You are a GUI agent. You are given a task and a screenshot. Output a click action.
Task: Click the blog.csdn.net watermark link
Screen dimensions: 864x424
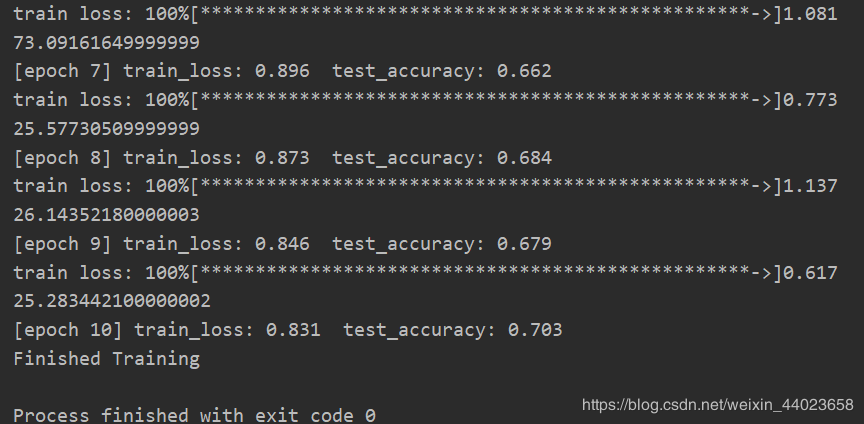click(x=717, y=405)
